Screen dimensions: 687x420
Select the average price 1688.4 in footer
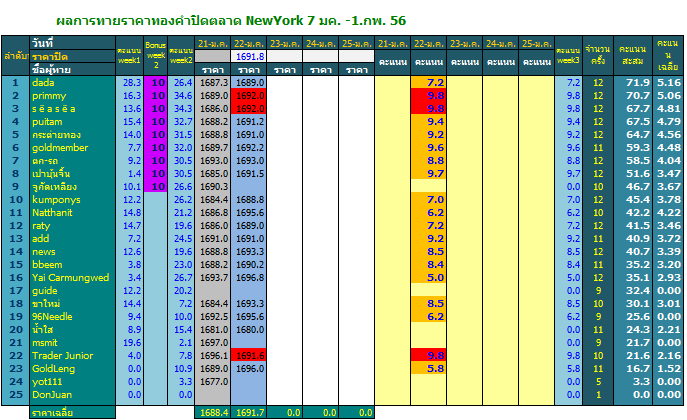click(x=212, y=413)
